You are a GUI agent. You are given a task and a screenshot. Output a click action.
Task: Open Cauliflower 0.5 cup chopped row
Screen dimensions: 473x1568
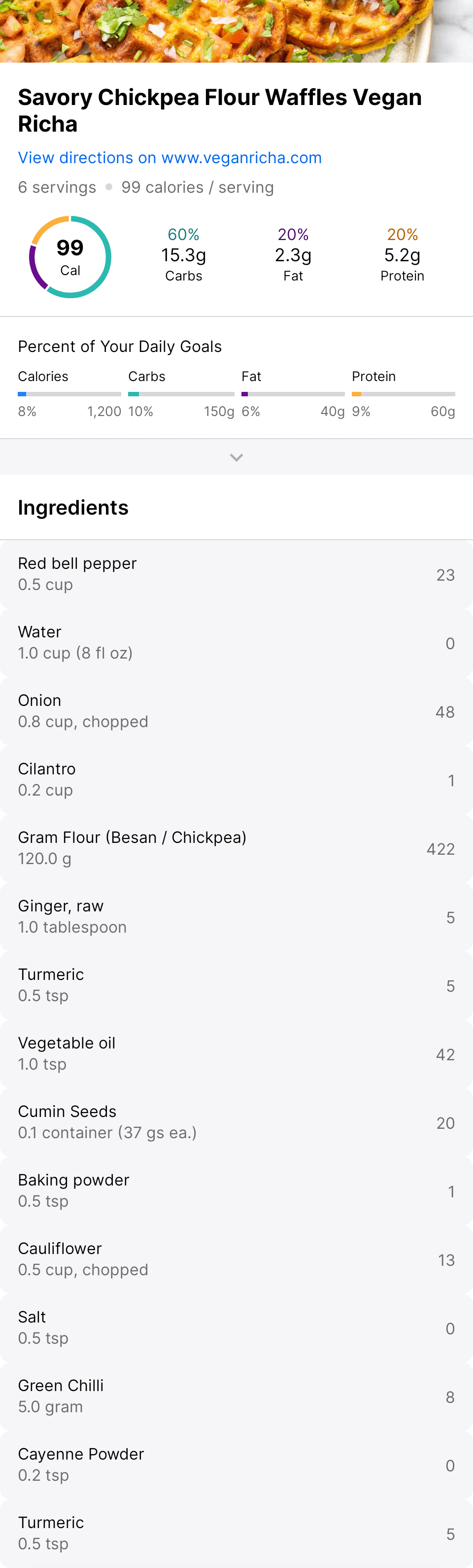coord(236,1259)
